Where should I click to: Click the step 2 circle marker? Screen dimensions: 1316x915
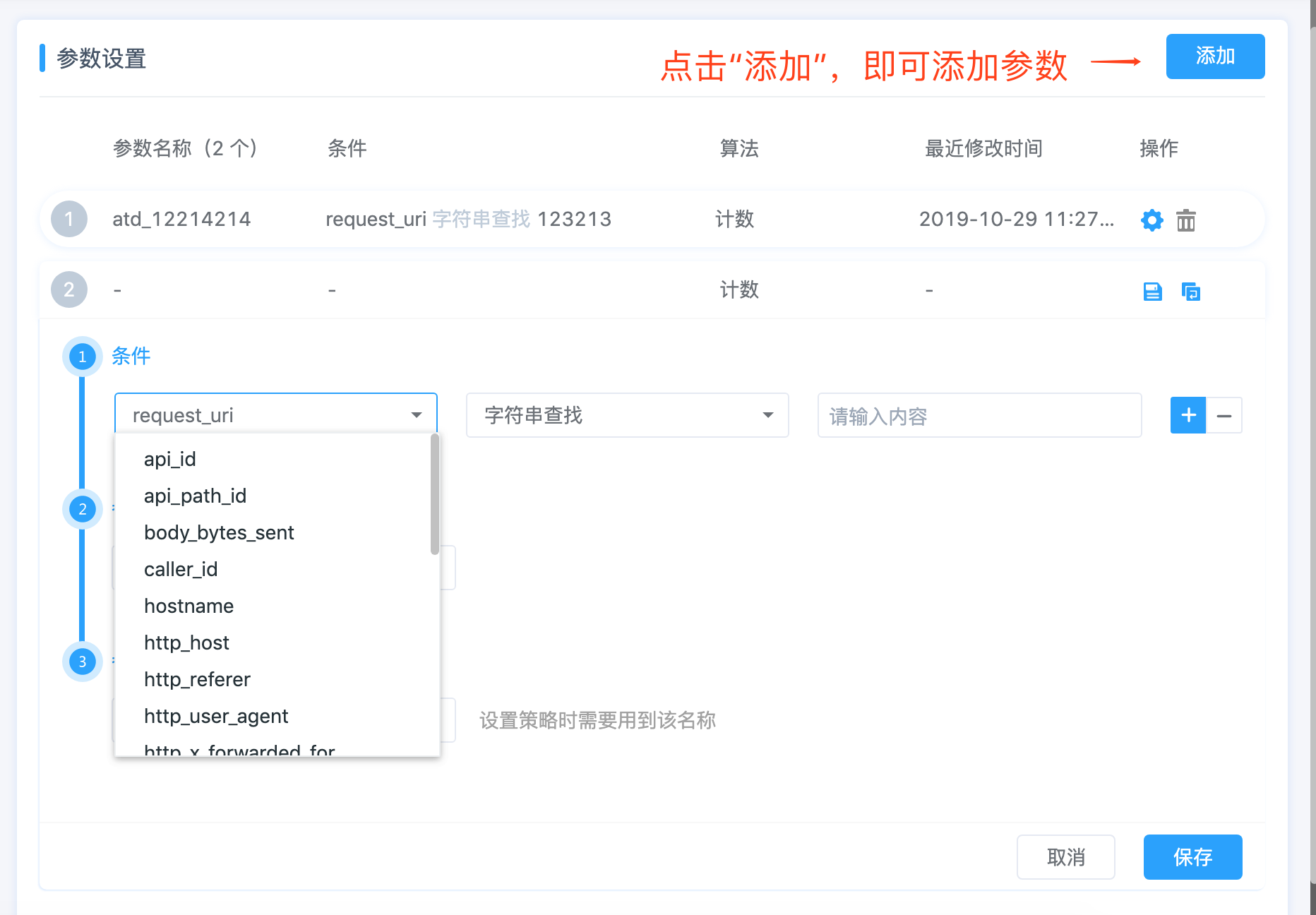83,509
